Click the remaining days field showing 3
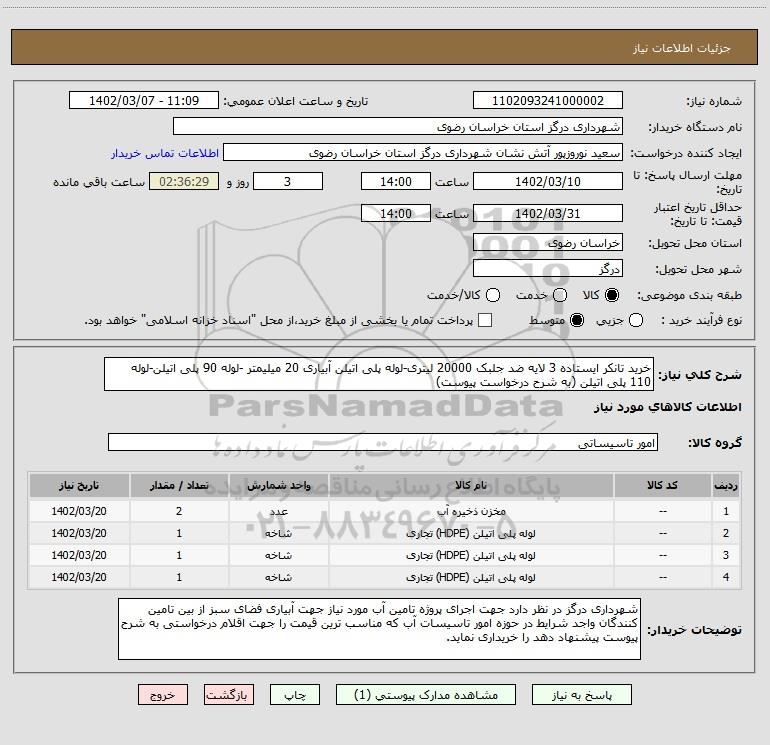Viewport: 770px width, 745px height. [x=288, y=181]
